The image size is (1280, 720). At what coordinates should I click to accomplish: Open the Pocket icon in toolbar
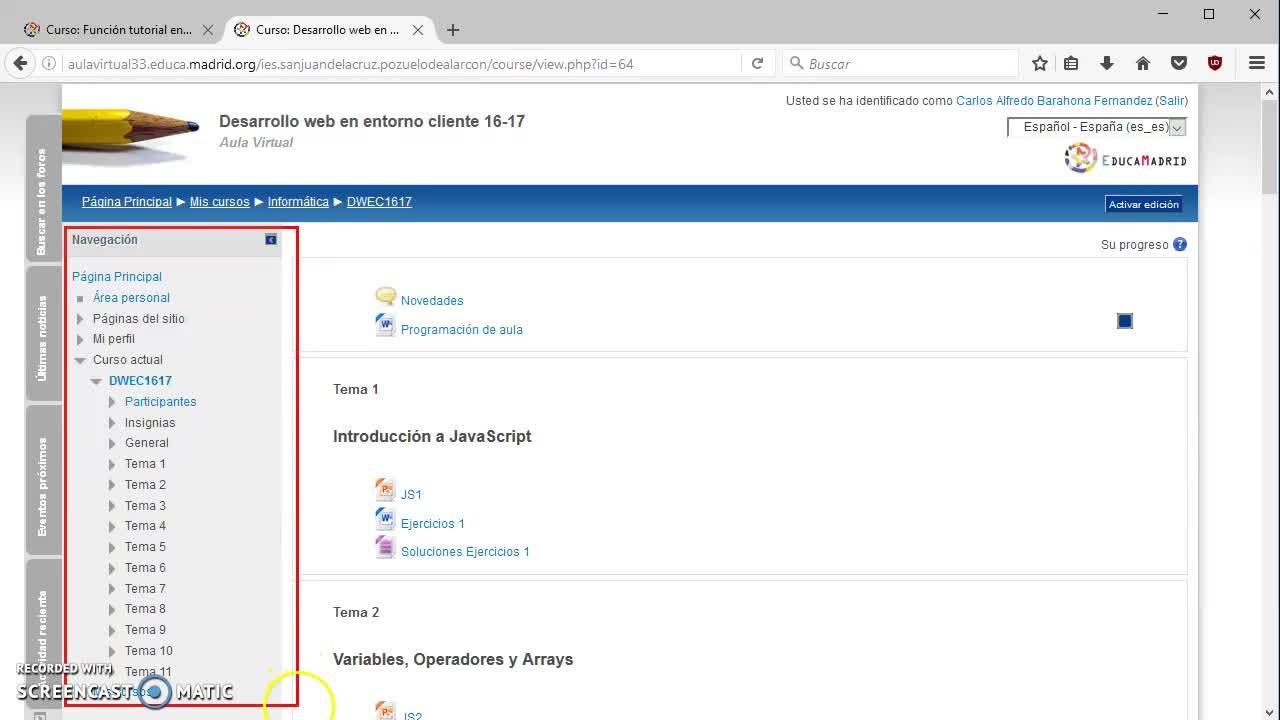coord(1179,63)
